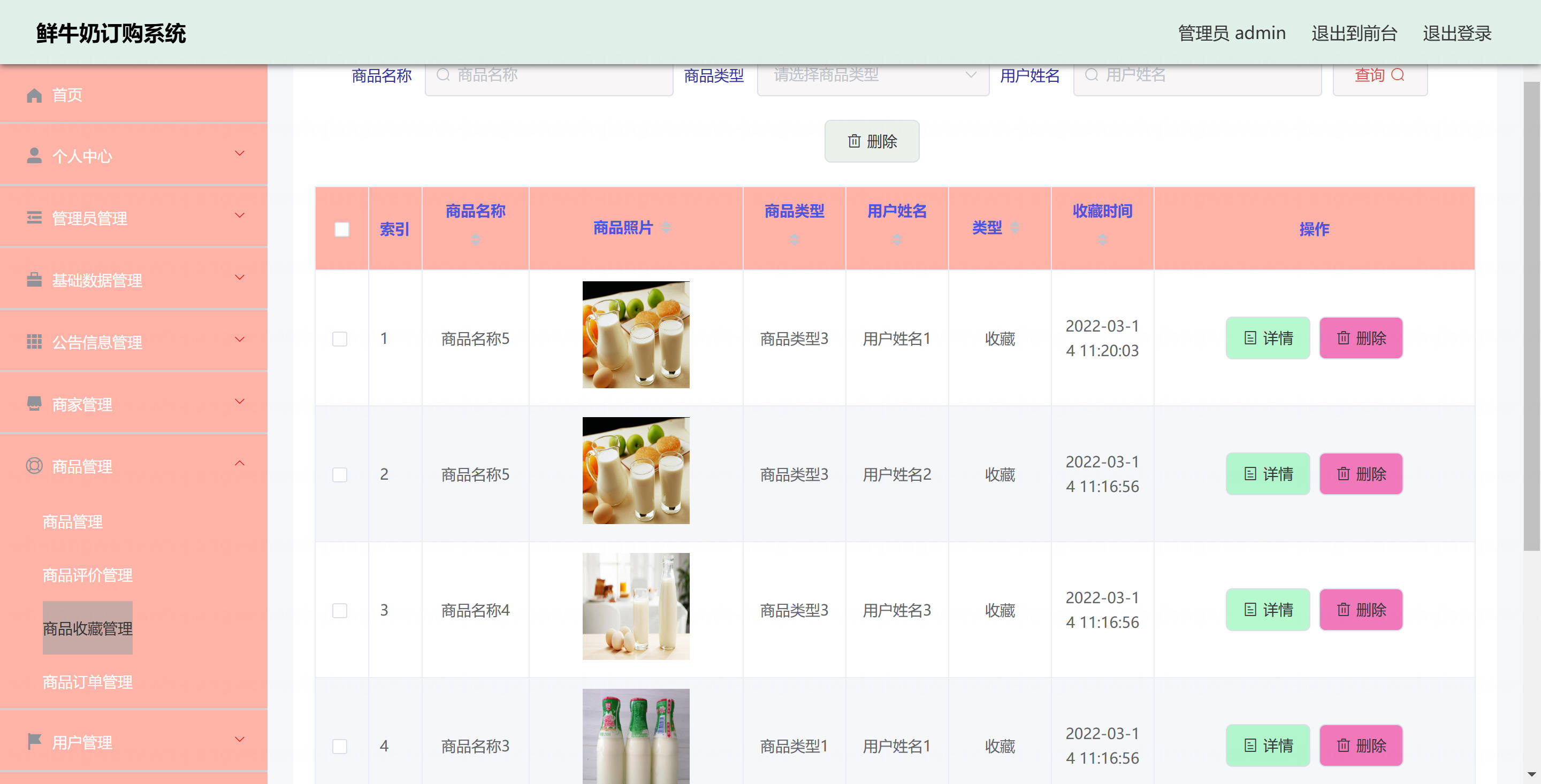The height and width of the screenshot is (784, 1541).
Task: Click the trash icon in row 3's 删除 button
Action: pyautogui.click(x=1344, y=609)
